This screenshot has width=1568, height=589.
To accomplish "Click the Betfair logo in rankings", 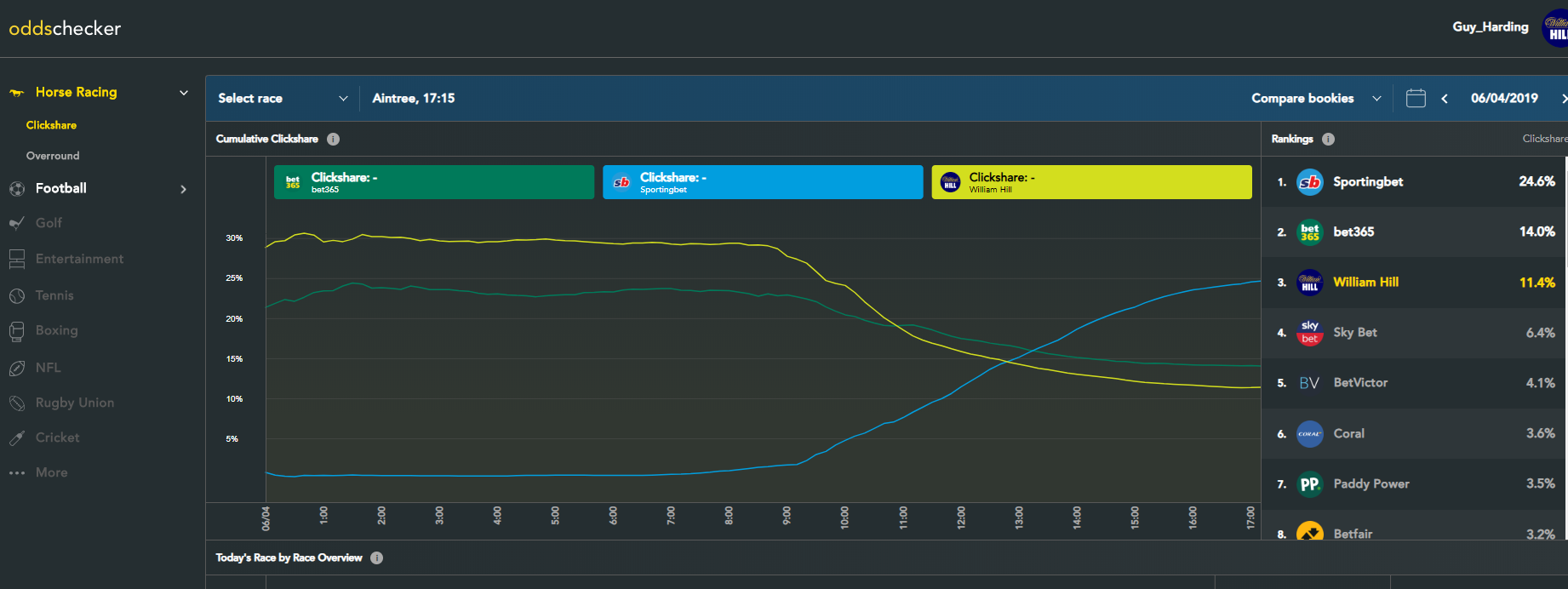I will pyautogui.click(x=1310, y=532).
